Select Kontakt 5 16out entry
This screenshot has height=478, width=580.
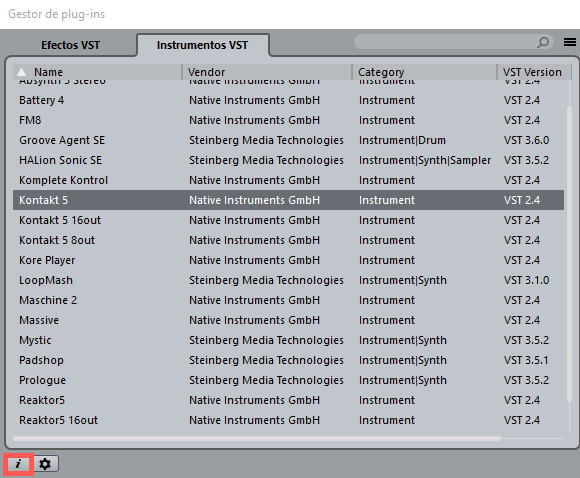point(289,220)
